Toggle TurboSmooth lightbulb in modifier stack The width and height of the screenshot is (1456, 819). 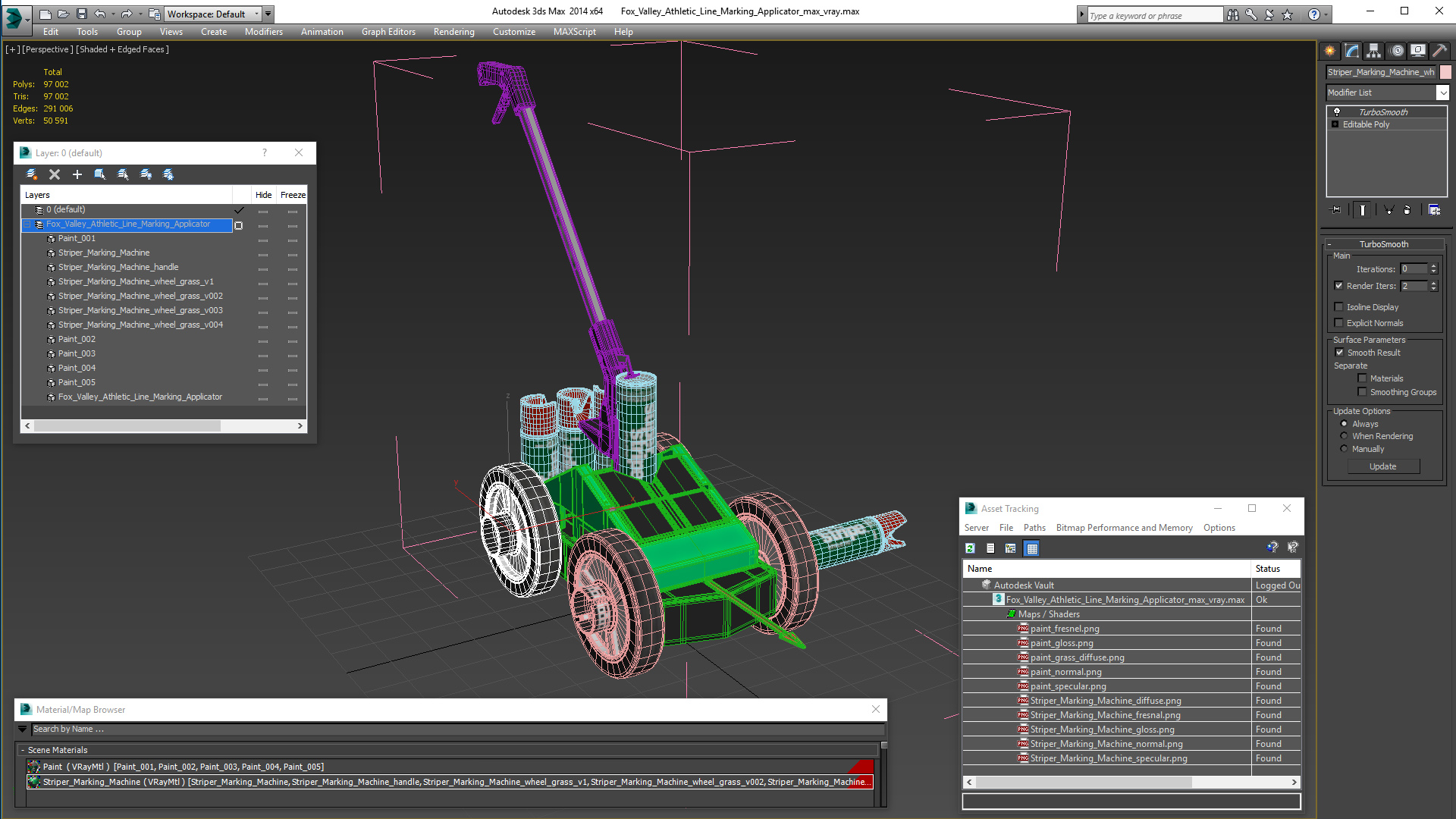click(x=1337, y=111)
